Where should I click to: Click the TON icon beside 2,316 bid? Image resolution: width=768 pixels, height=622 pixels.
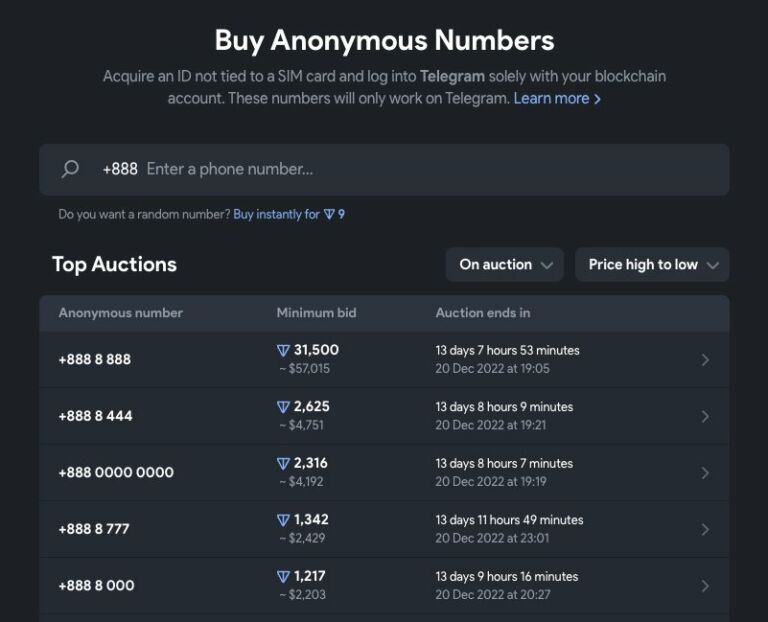pyautogui.click(x=283, y=463)
